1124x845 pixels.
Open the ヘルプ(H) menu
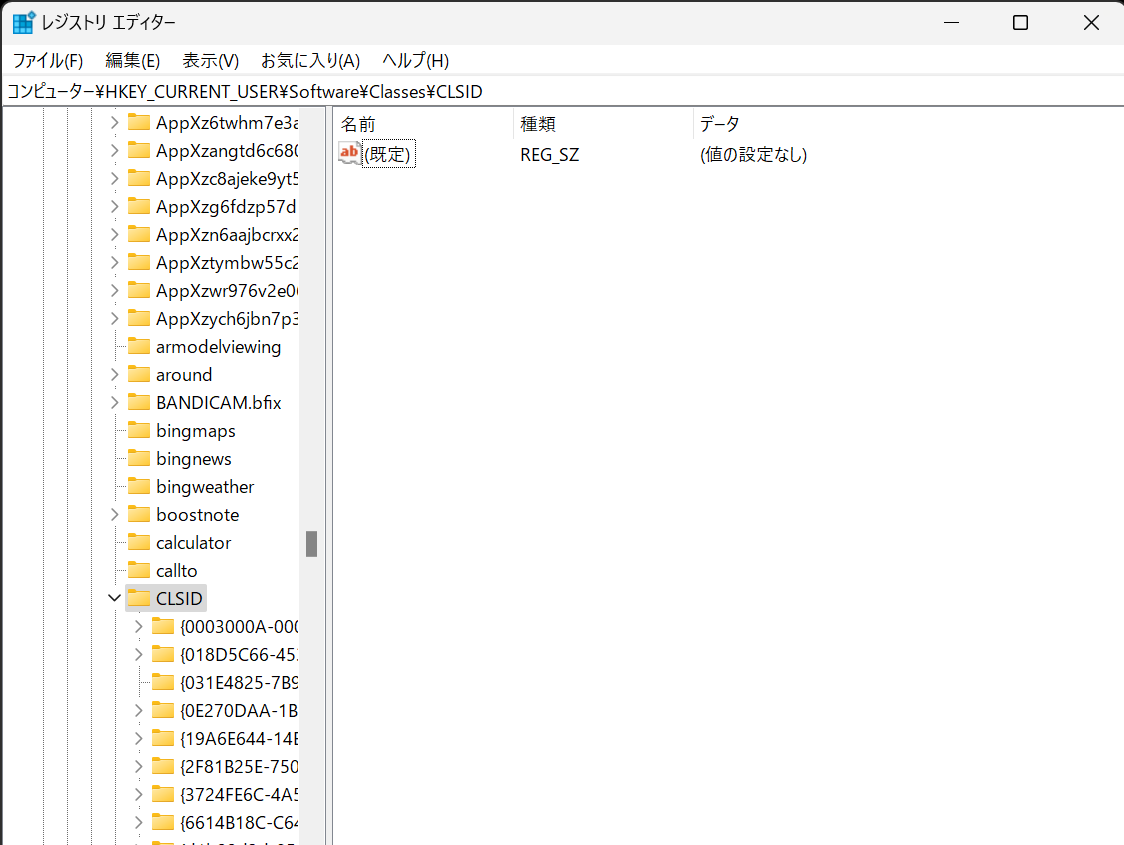[415, 61]
